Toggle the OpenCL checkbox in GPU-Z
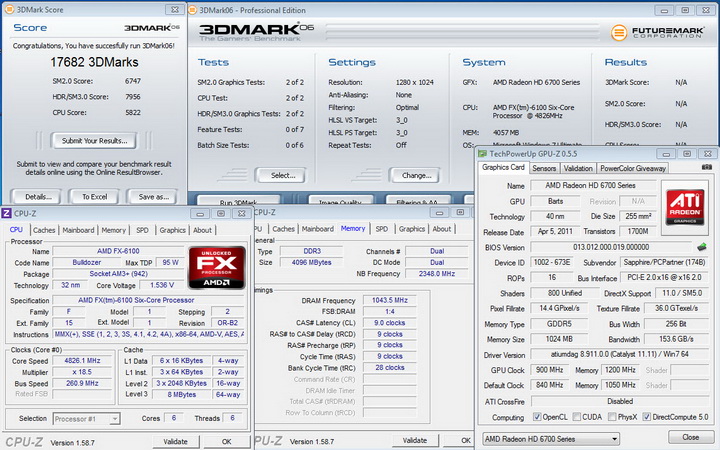The width and height of the screenshot is (720, 450). pyautogui.click(x=537, y=416)
